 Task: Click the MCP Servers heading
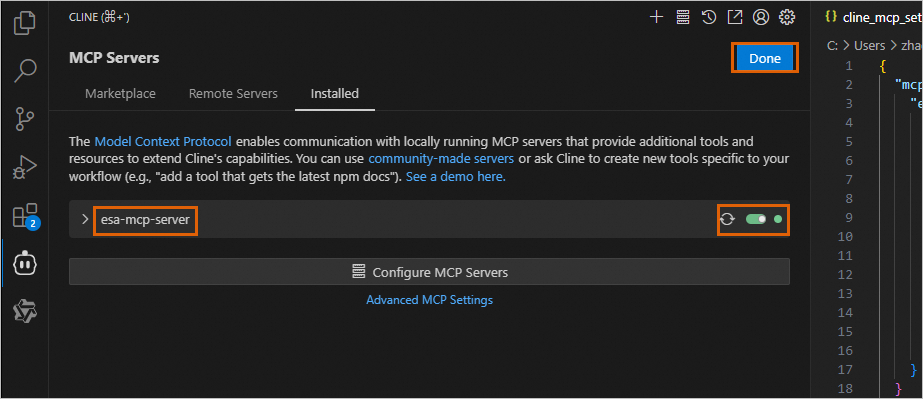pyautogui.click(x=114, y=58)
